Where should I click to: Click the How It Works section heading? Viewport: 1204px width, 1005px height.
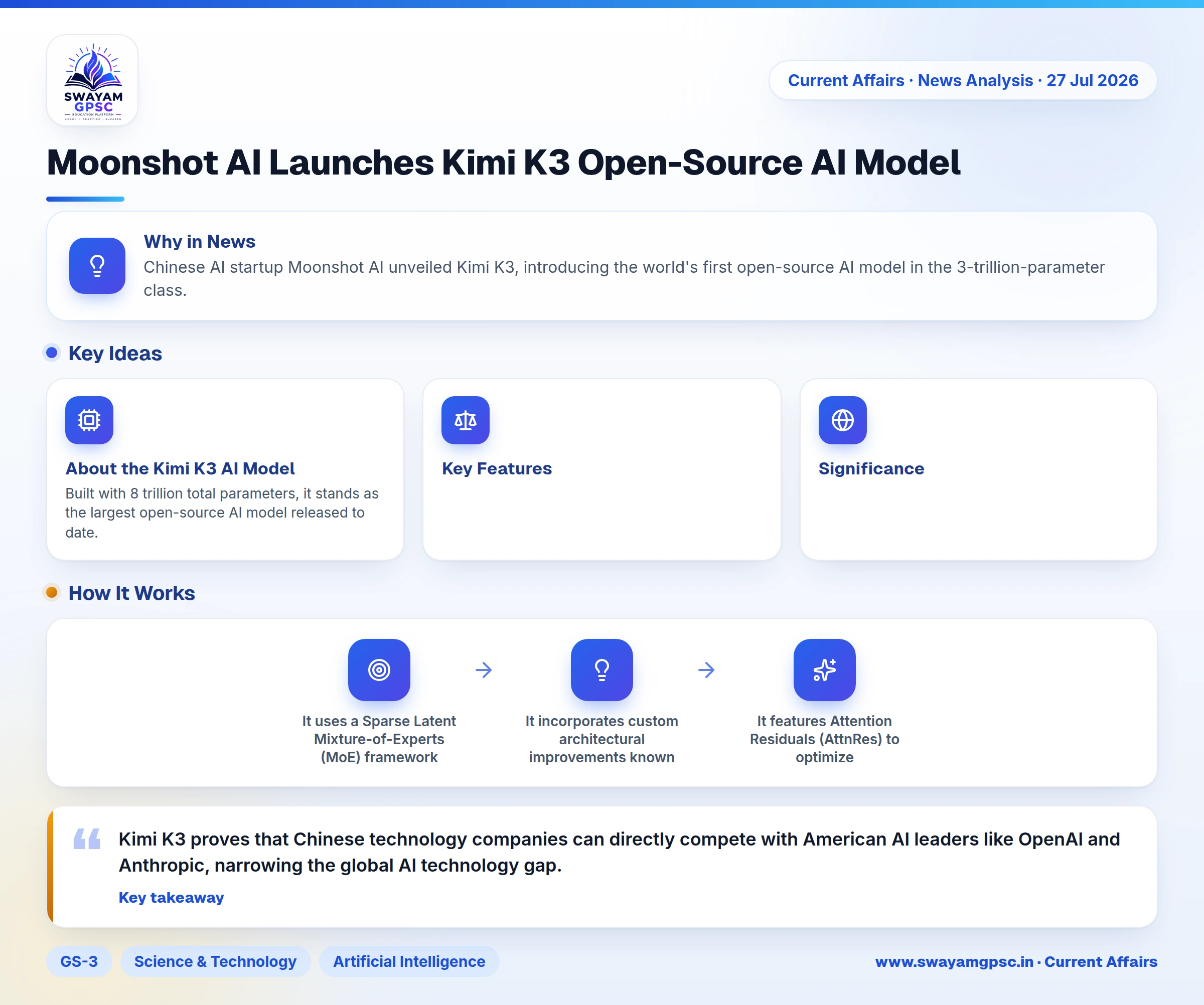pyautogui.click(x=131, y=592)
